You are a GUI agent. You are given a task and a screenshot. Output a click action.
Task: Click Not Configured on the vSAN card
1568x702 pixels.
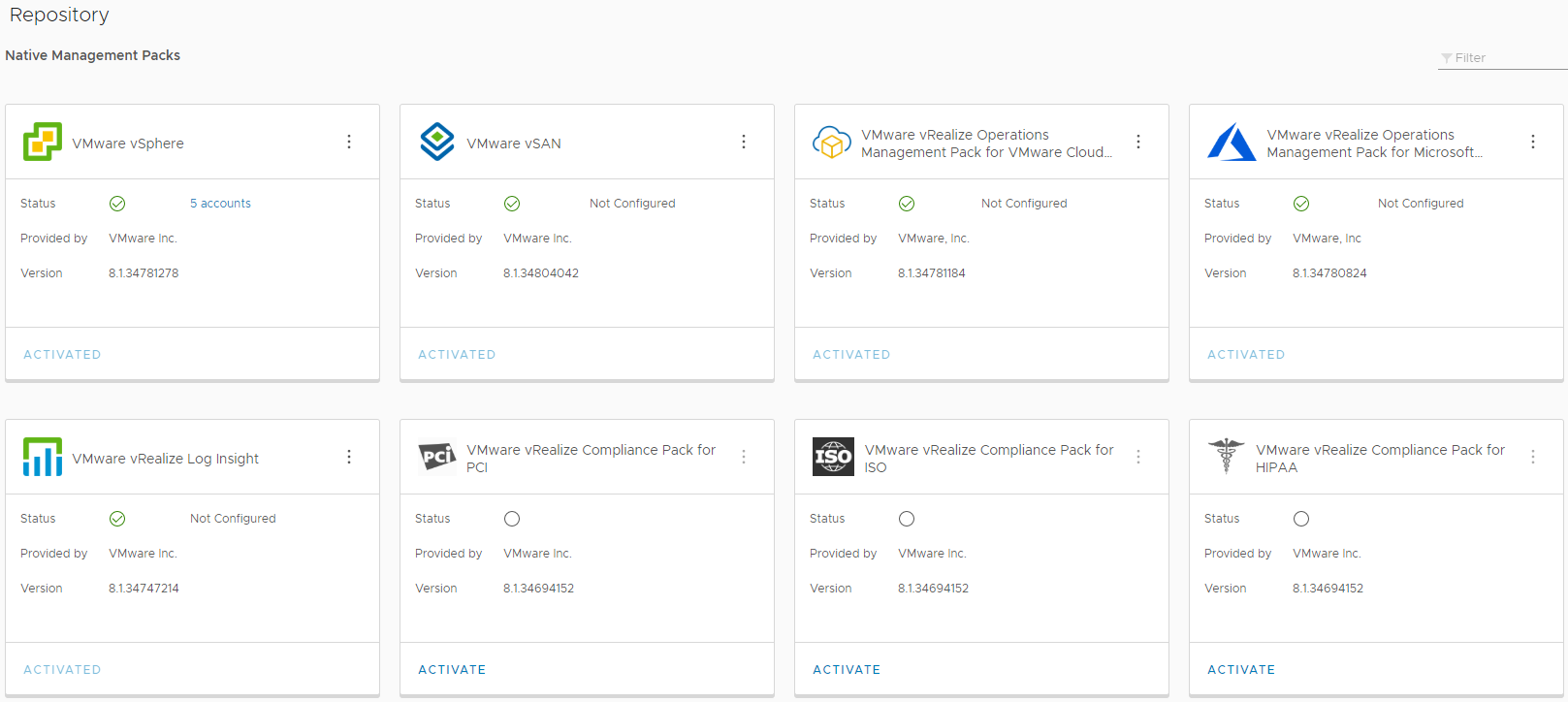(632, 204)
